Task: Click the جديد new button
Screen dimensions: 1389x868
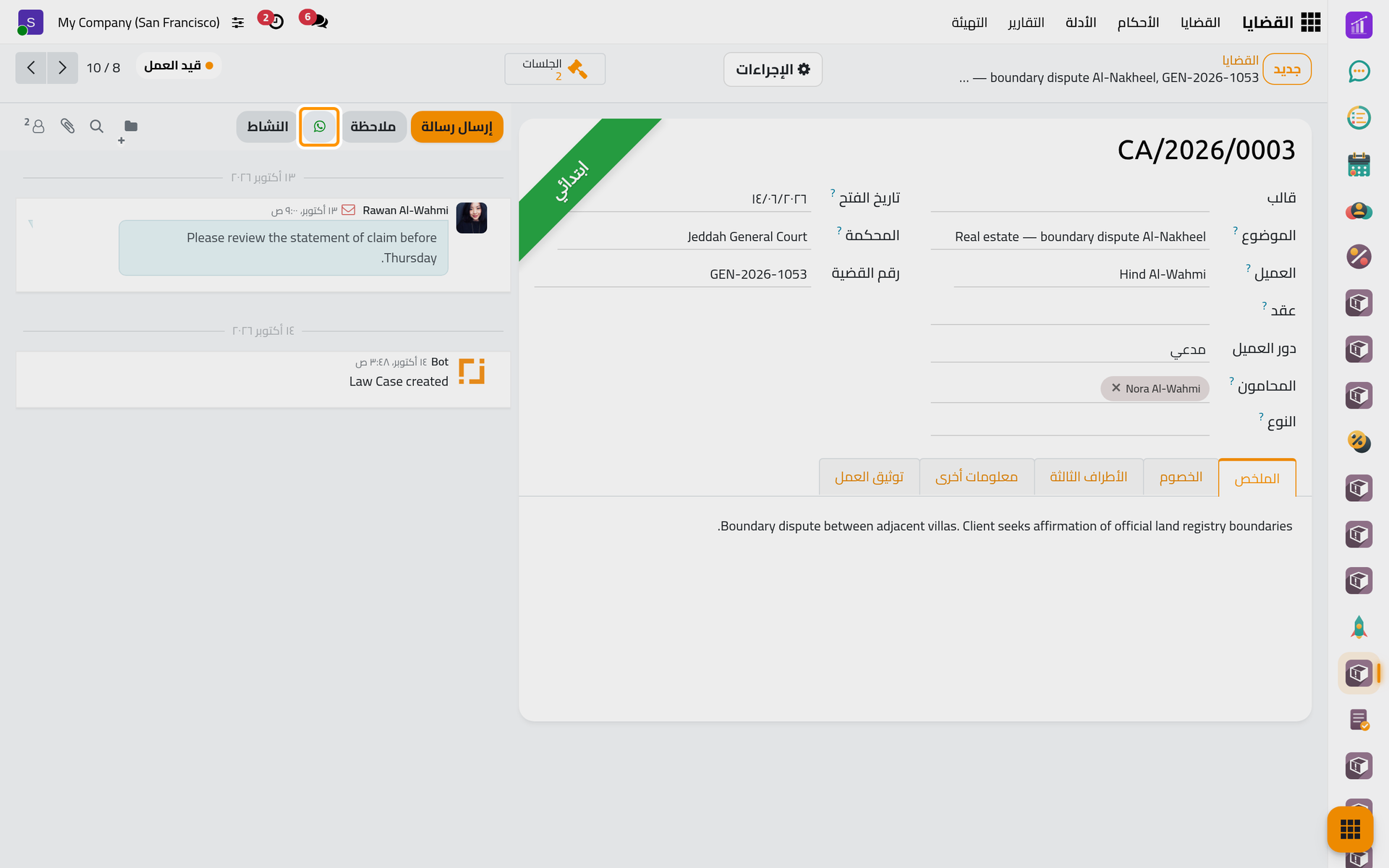Action: [1287, 69]
